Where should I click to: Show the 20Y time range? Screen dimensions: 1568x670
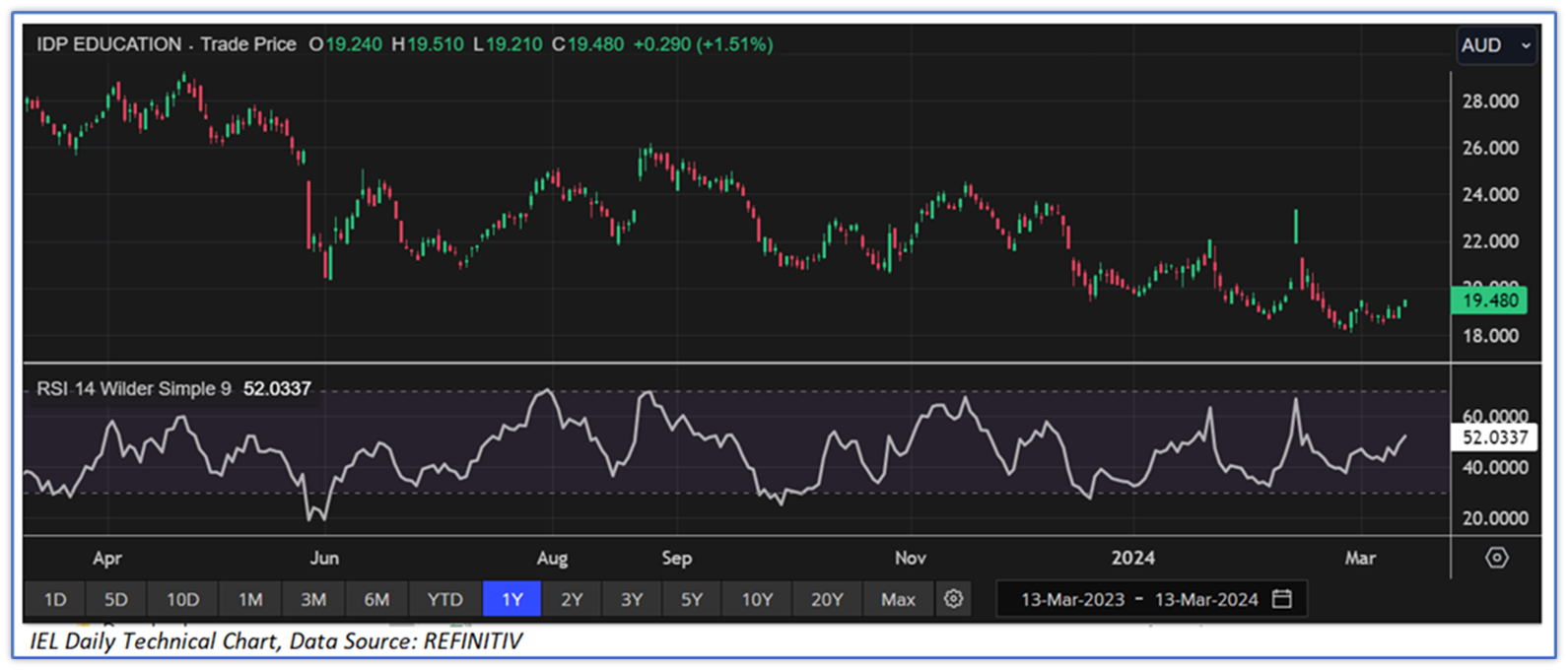[x=827, y=599]
